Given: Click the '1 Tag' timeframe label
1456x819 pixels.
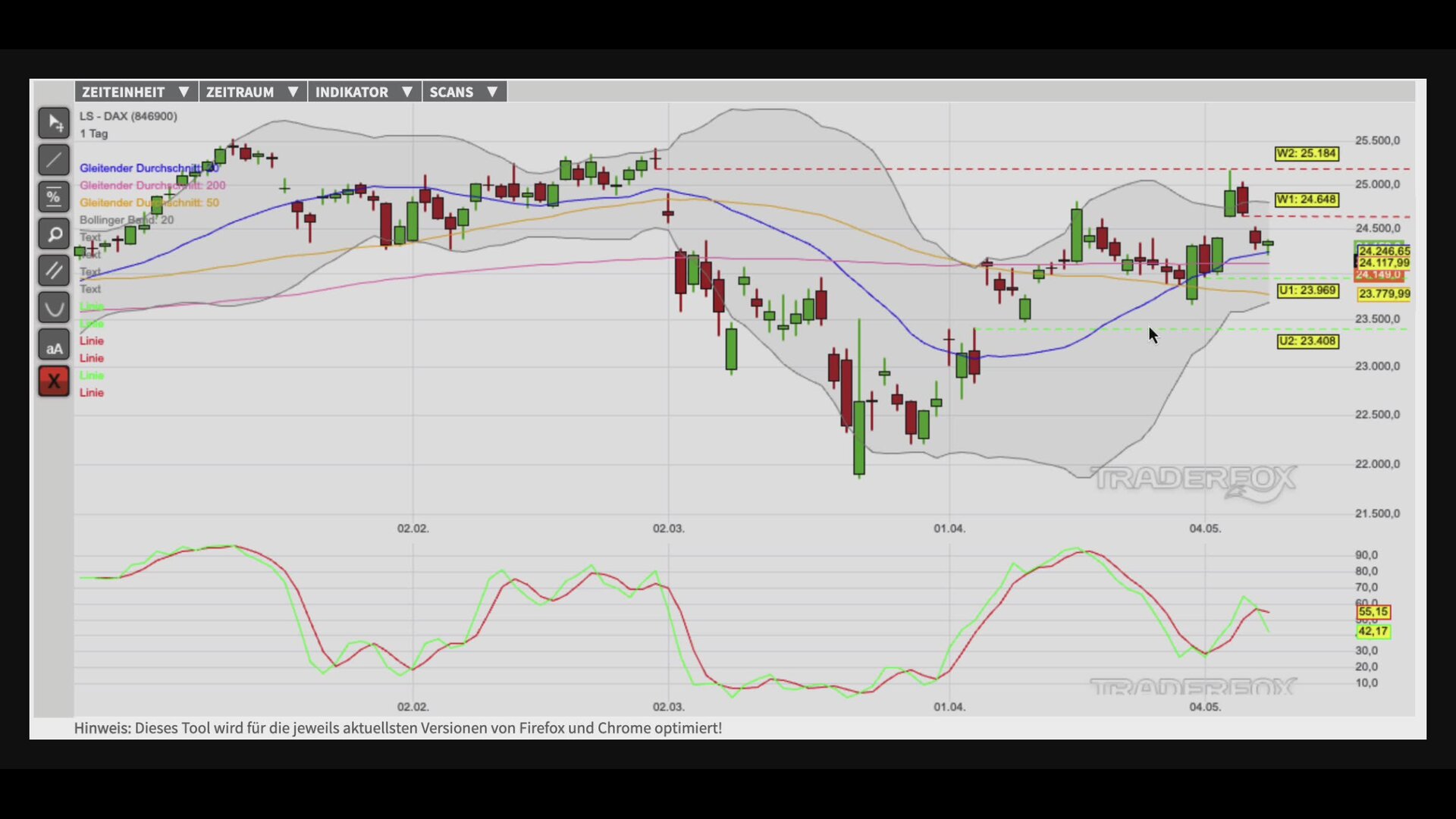Looking at the screenshot, I should [x=94, y=133].
